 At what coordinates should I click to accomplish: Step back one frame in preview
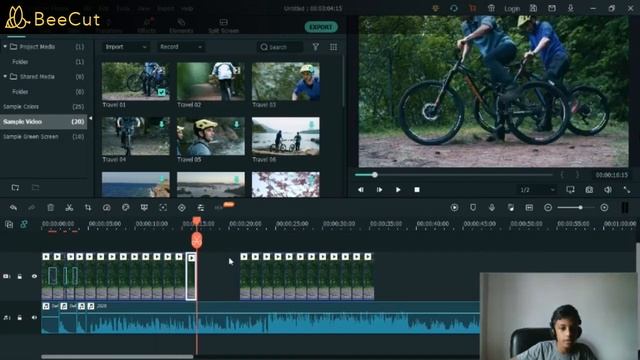[361, 190]
